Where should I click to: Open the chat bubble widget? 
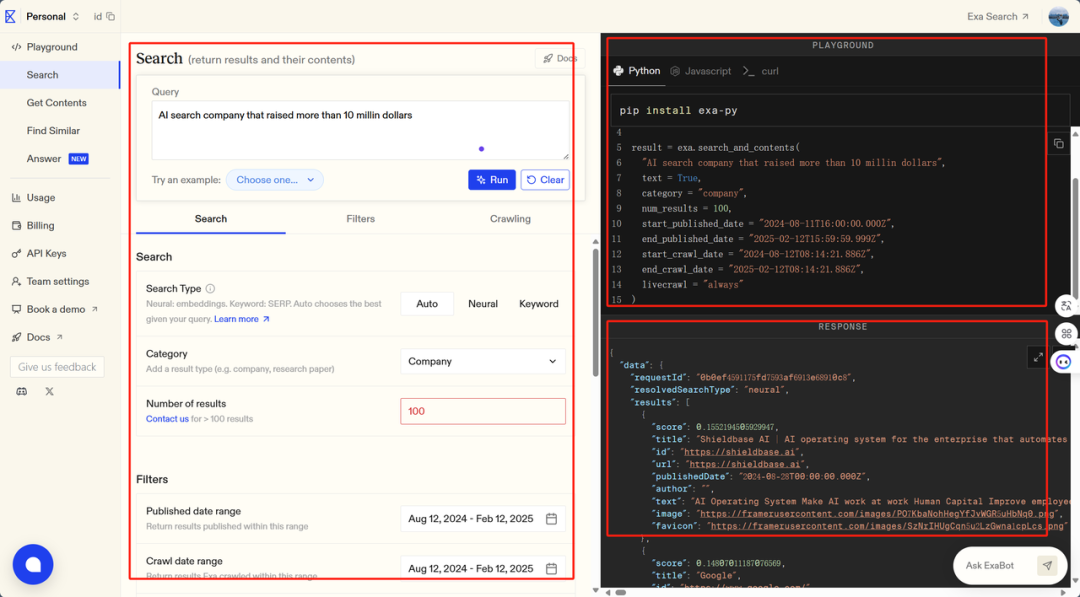coord(32,565)
